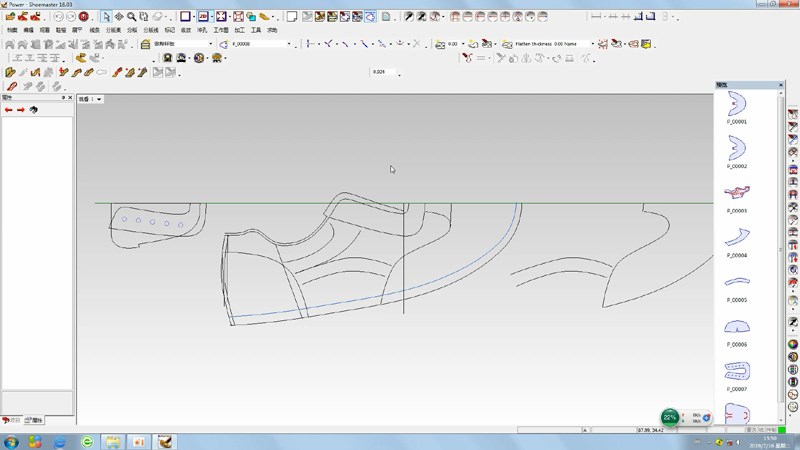Screen dimensions: 800x450
Task: Select the arrow pointer tool
Action: click(x=107, y=17)
